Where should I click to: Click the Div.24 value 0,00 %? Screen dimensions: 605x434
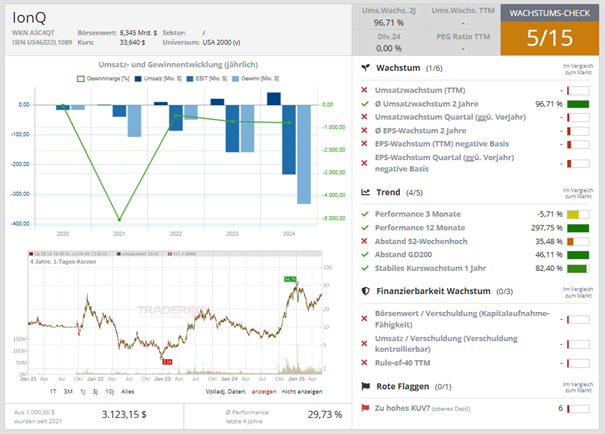[x=389, y=48]
